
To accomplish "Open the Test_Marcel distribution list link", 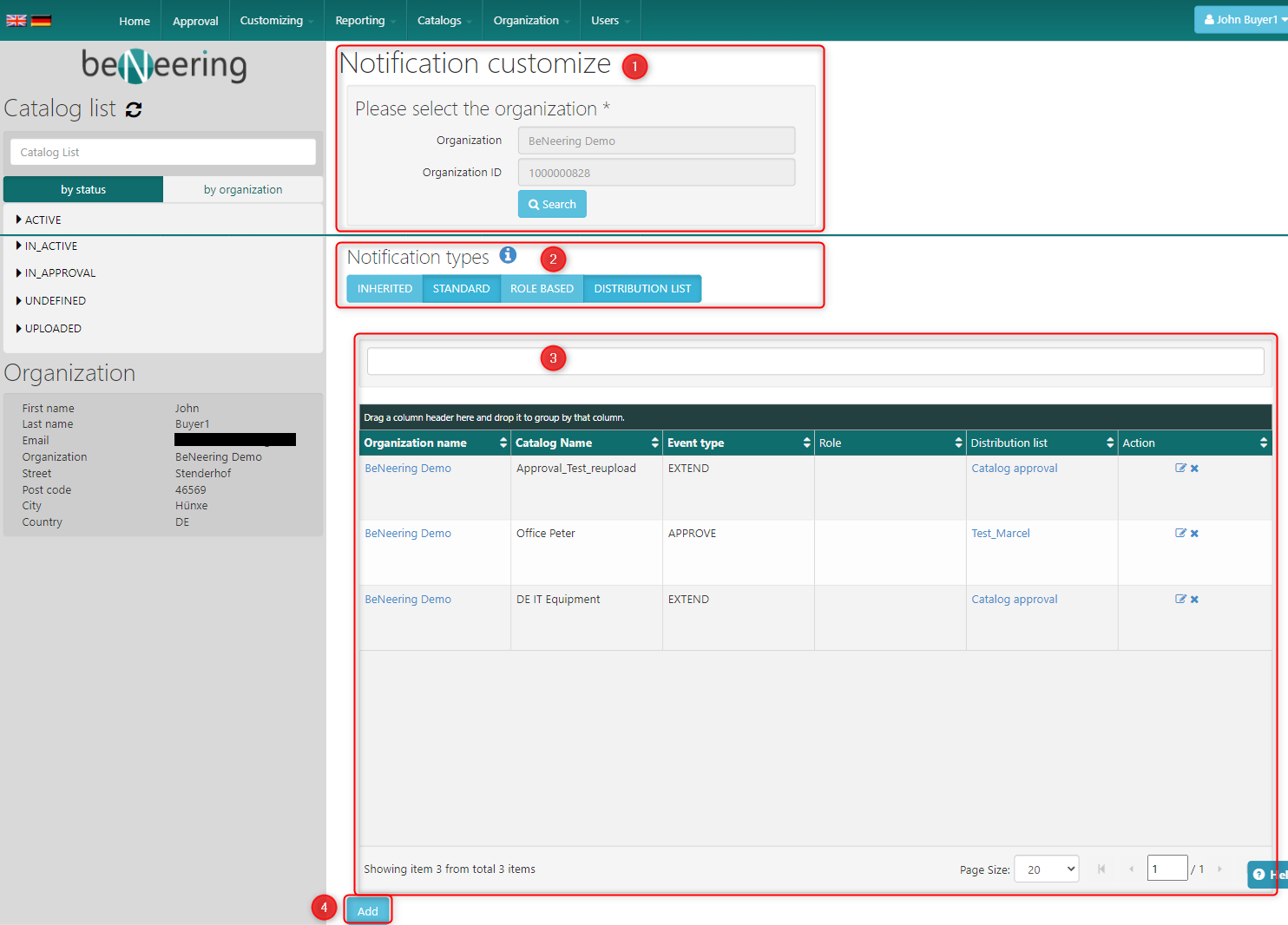I will (1000, 534).
